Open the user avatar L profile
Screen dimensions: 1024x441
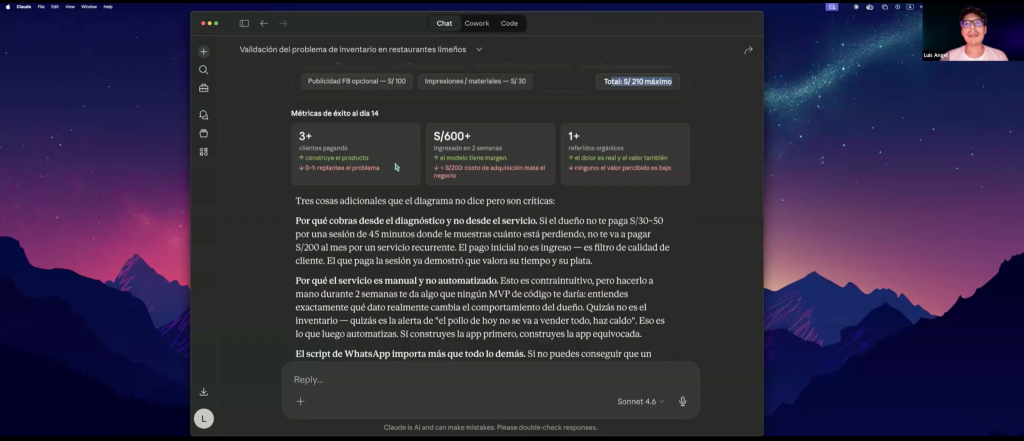coord(204,419)
